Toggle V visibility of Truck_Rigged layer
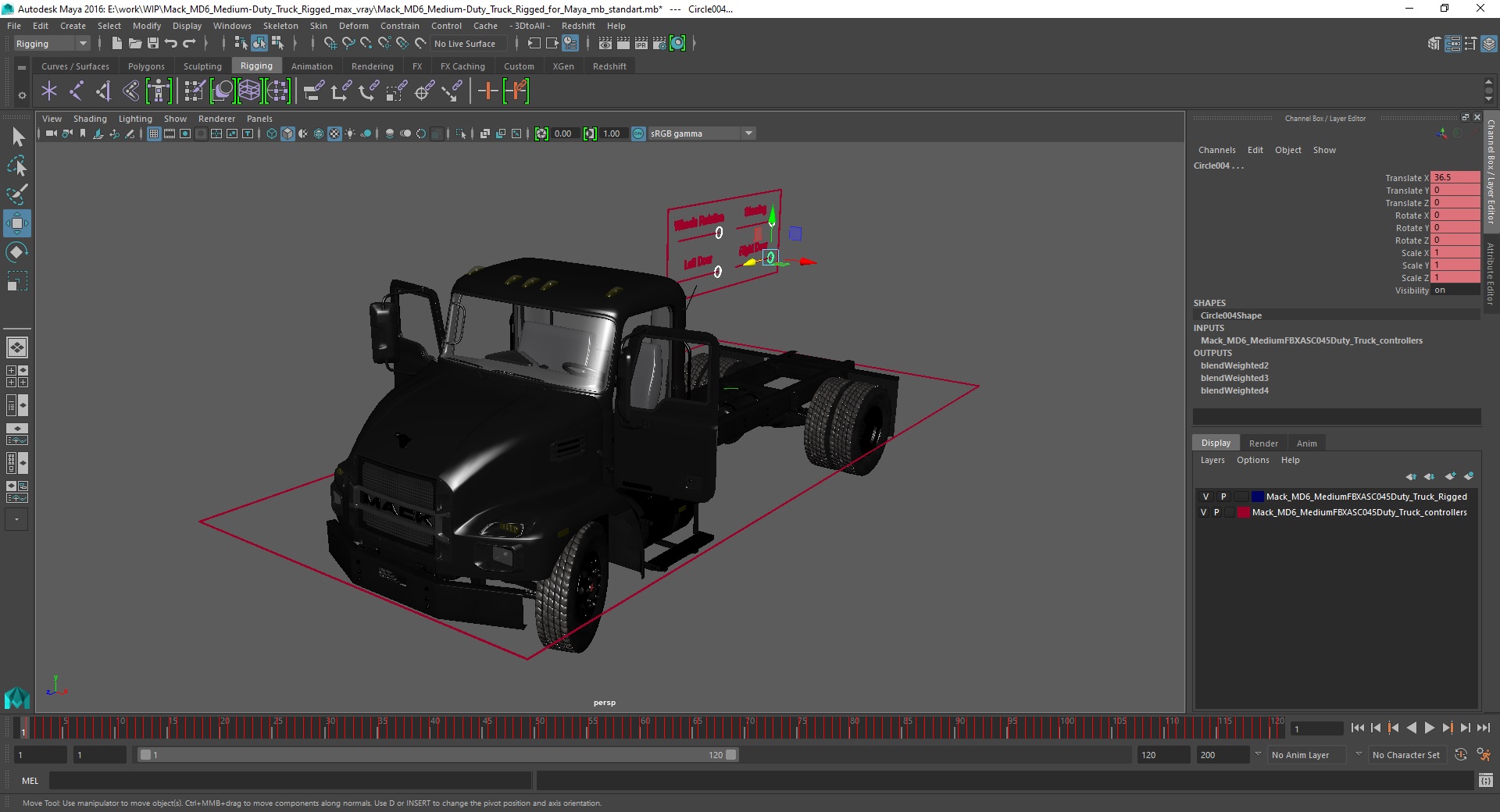 tap(1205, 497)
